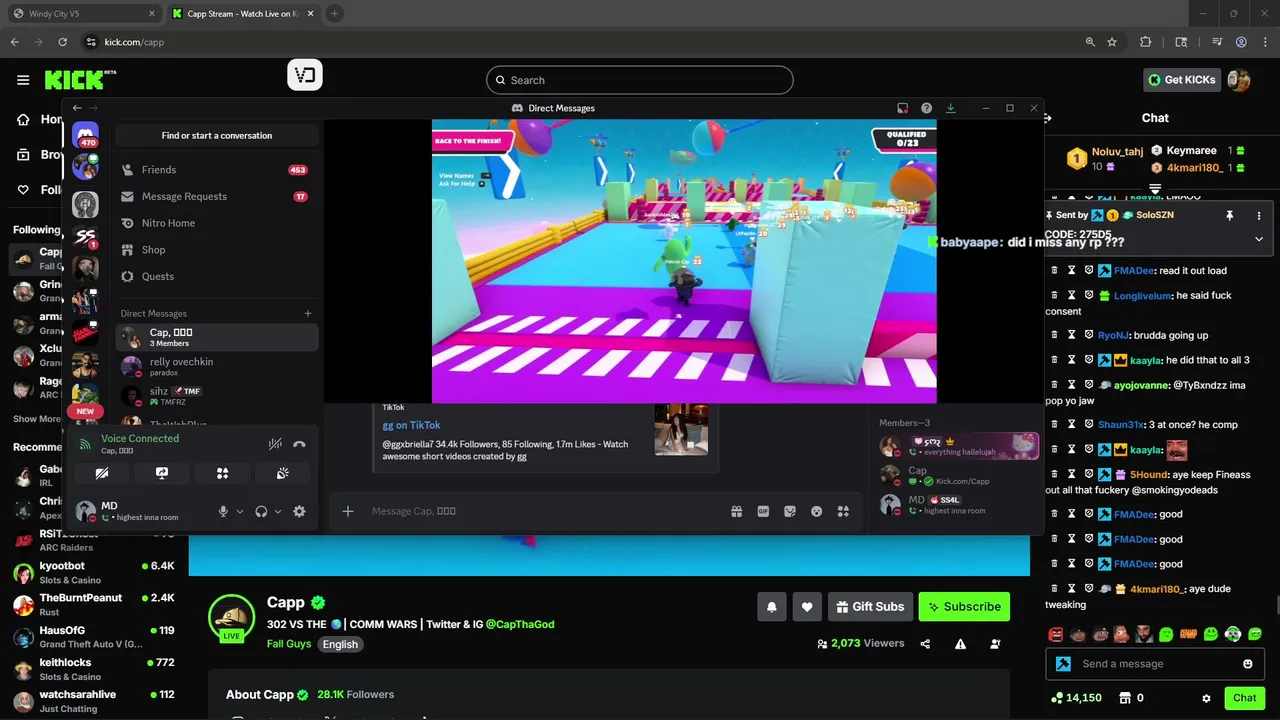This screenshot has height=720, width=1280.
Task: Open Discord home direct messages icon
Action: coord(85,134)
